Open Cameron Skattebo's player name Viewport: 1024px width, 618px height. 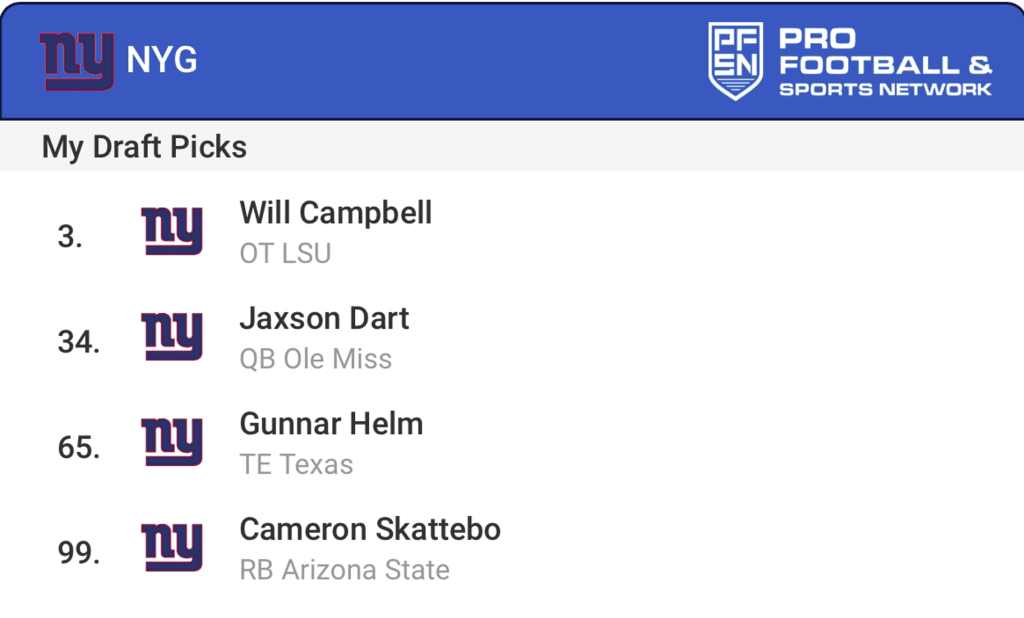point(370,529)
